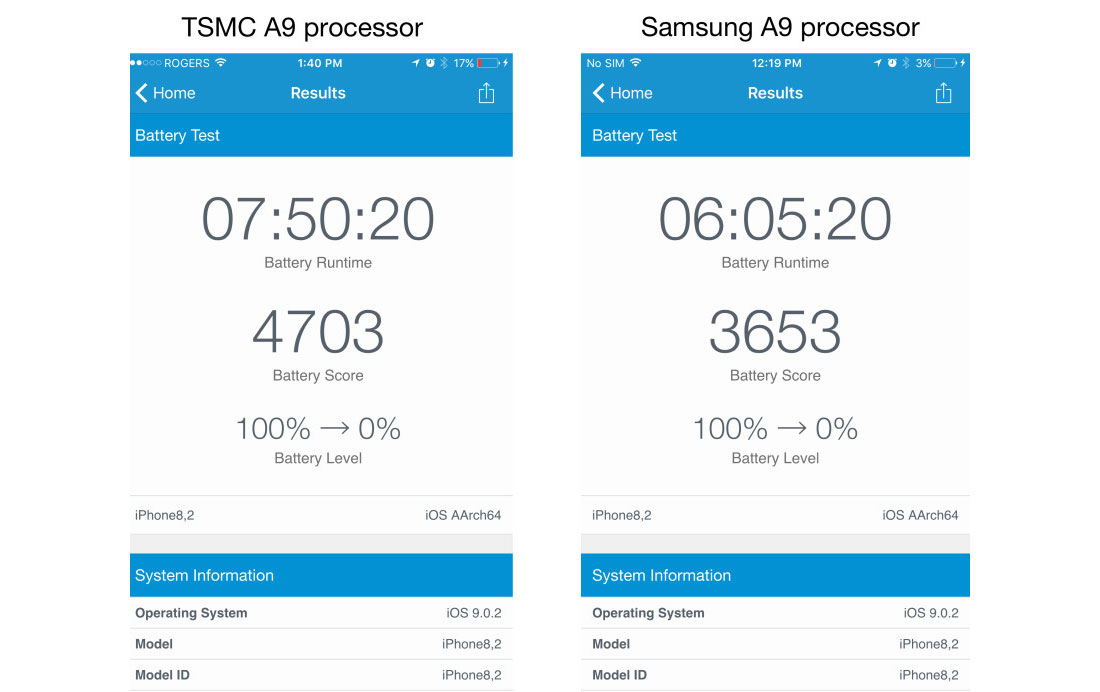Select the 3653 battery score value
The height and width of the screenshot is (692, 1100).
tap(775, 332)
